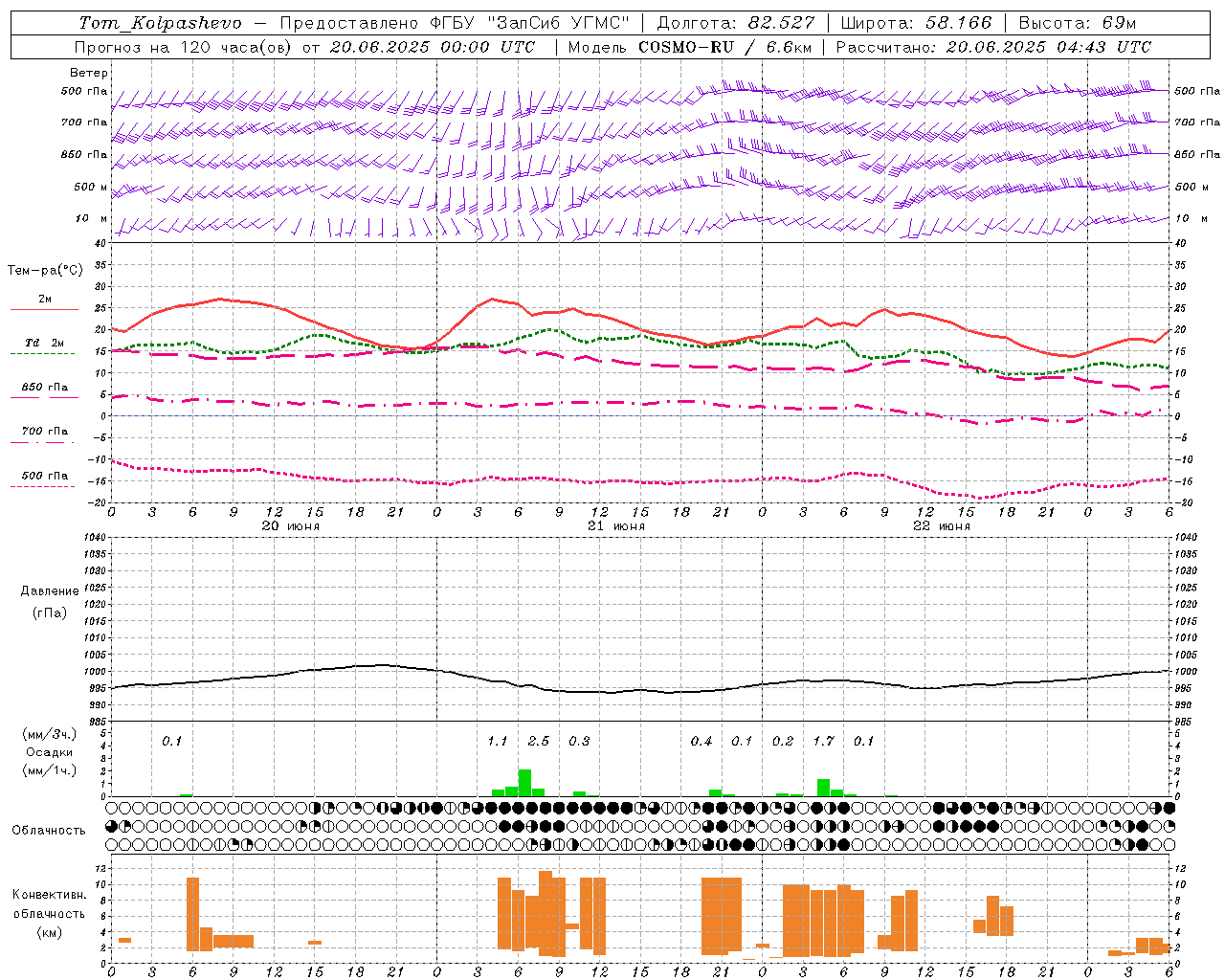
Task: Click the station title Tom_Kolpashevo
Action: [160, 23]
